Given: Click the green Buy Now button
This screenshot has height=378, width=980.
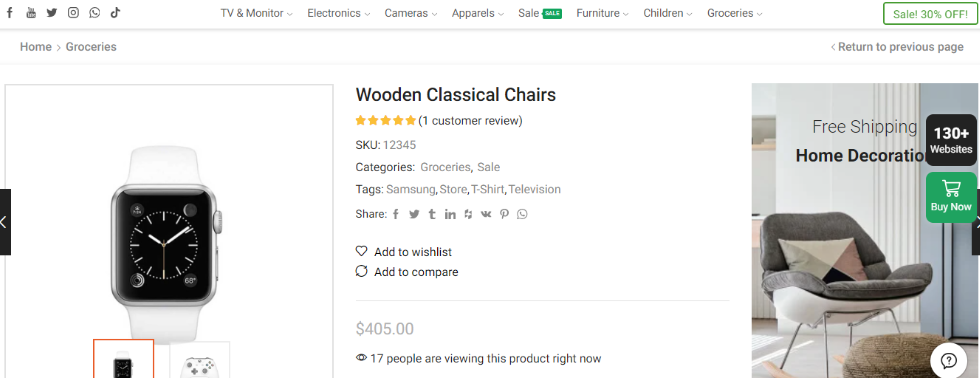Looking at the screenshot, I should point(951,197).
